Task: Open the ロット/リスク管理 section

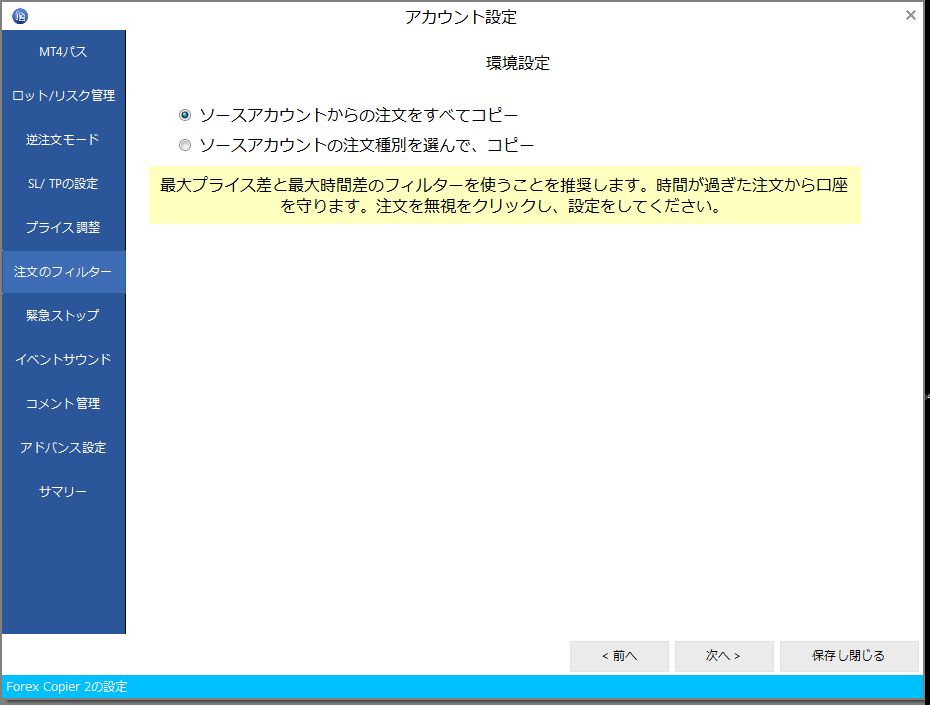Action: pyautogui.click(x=63, y=95)
